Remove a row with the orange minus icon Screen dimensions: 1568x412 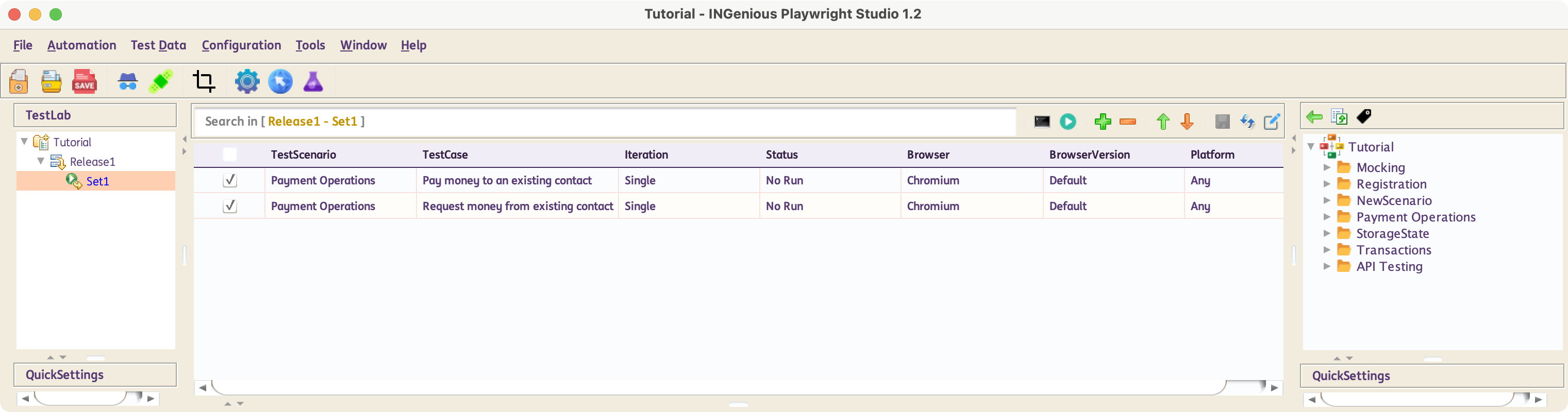[x=1127, y=122]
